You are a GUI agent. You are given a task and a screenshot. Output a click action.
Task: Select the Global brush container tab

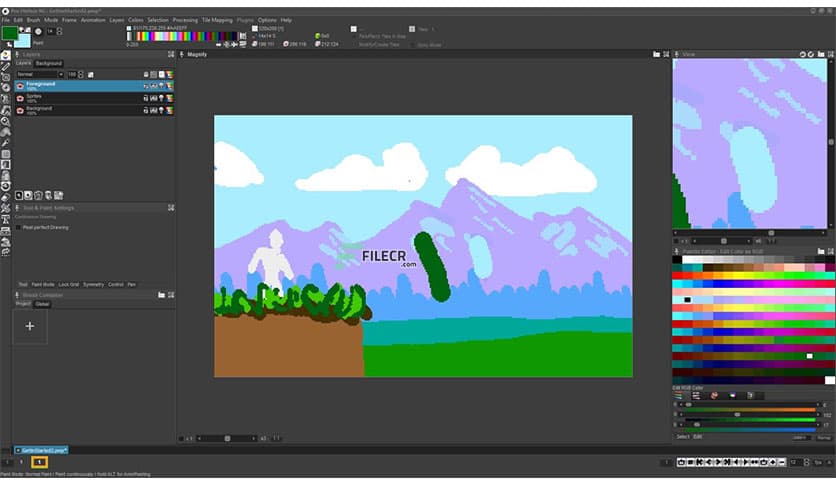43,304
